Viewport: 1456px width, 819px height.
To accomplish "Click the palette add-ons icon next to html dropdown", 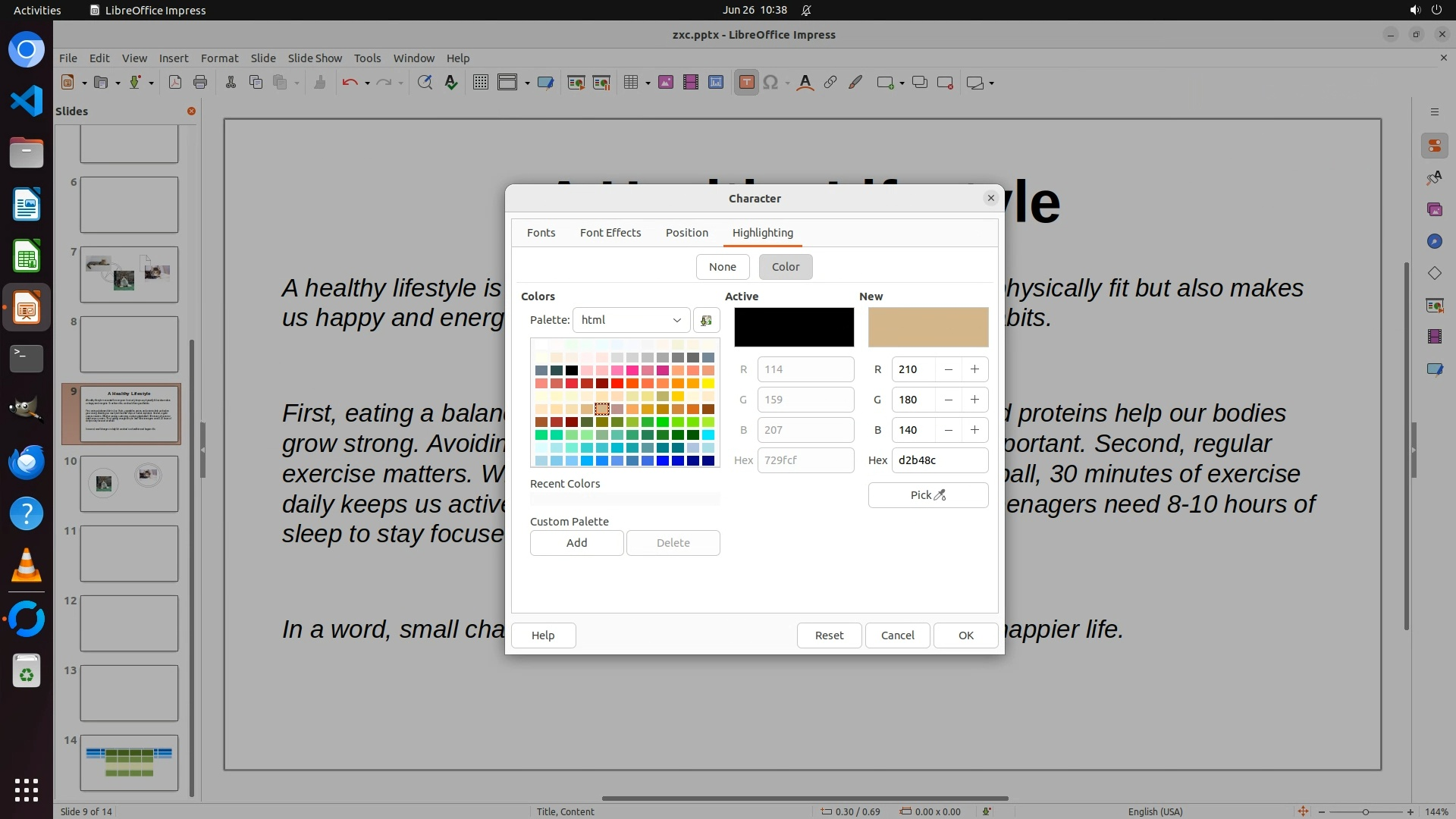I will click(706, 320).
